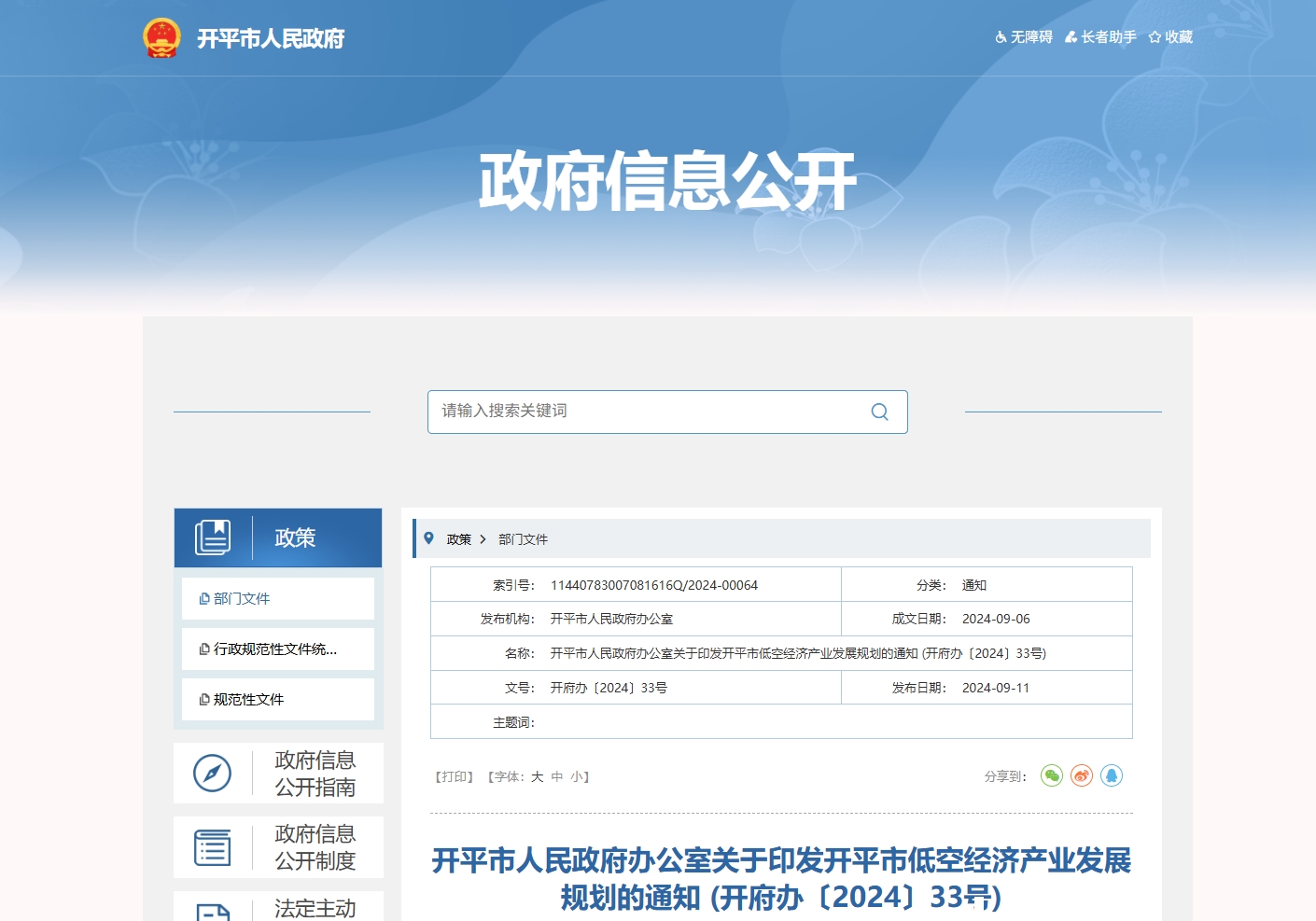Set font size to medium (中)
Screen dimensions: 1316x921
click(557, 776)
